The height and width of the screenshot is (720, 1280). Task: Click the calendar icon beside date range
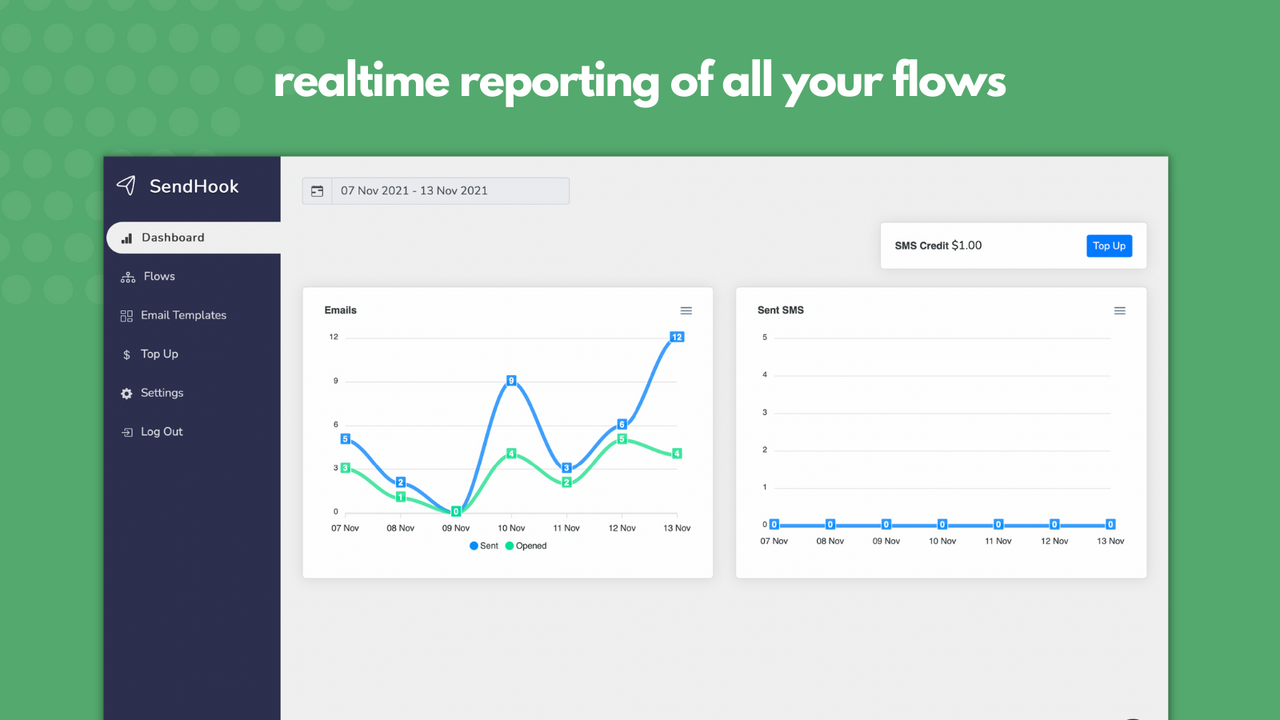[x=317, y=191]
